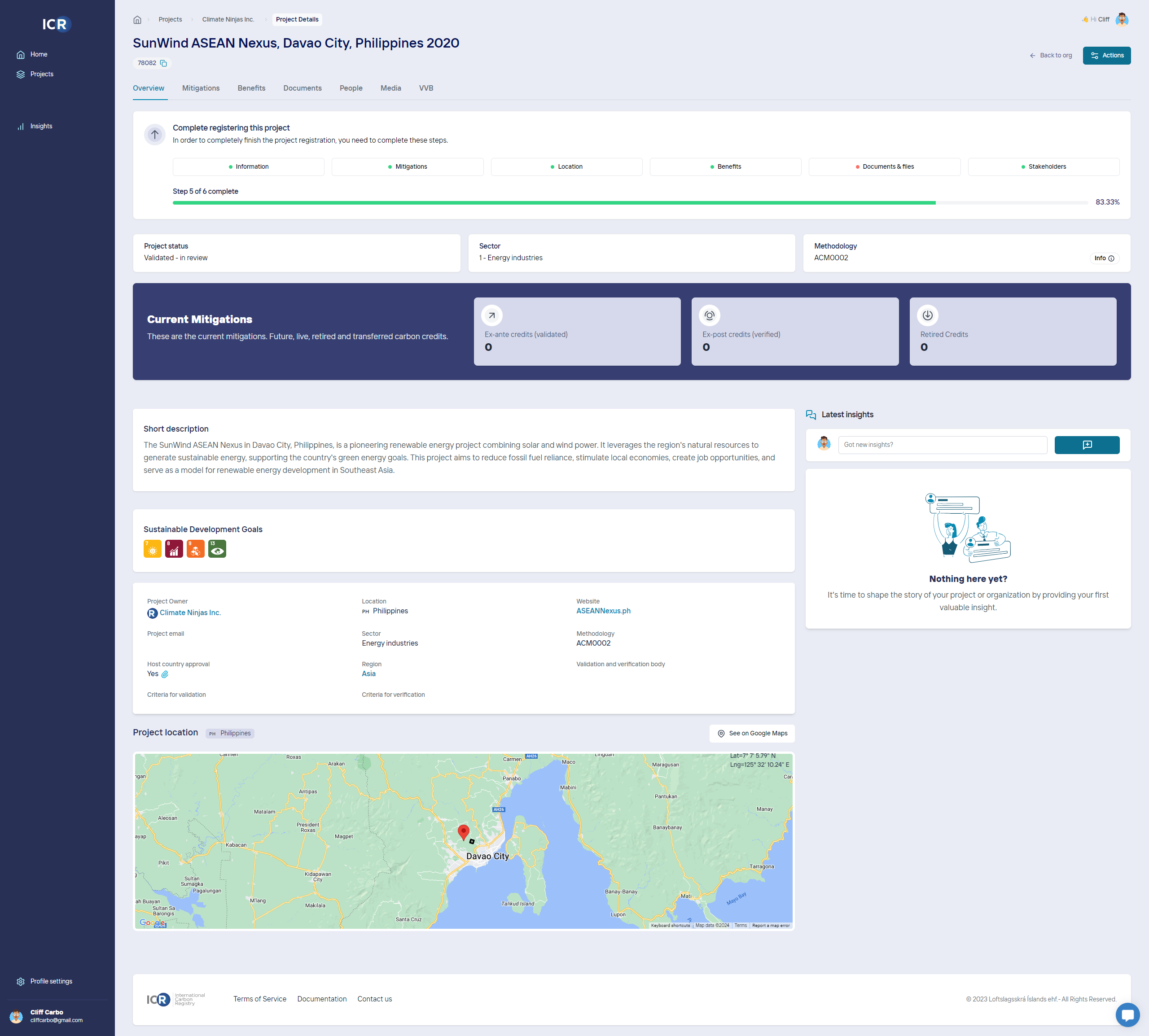Click the registration progress bar
The width and height of the screenshot is (1149, 1036).
[630, 203]
